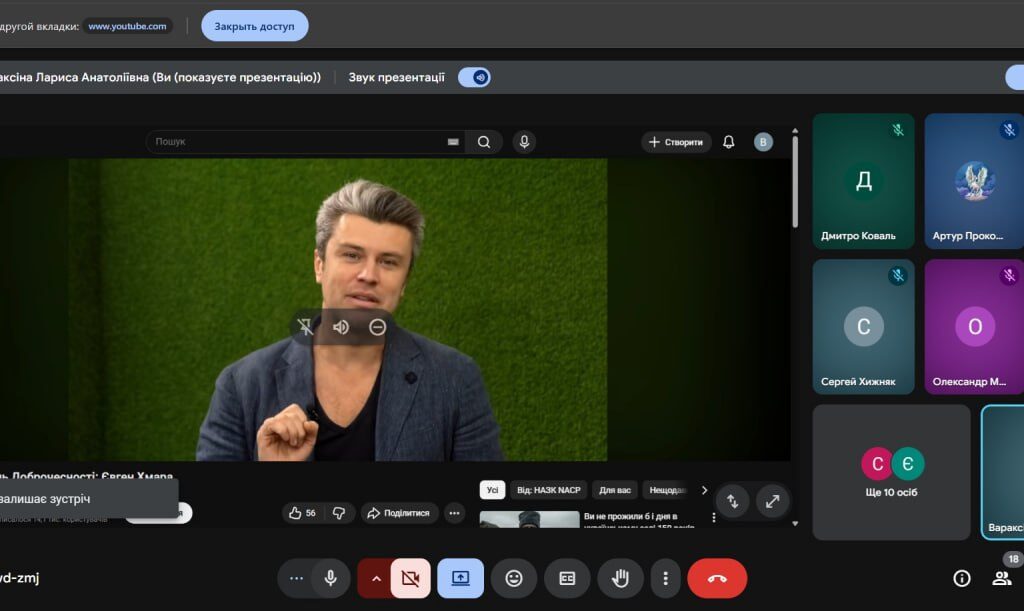Open meeting details info icon

click(962, 578)
